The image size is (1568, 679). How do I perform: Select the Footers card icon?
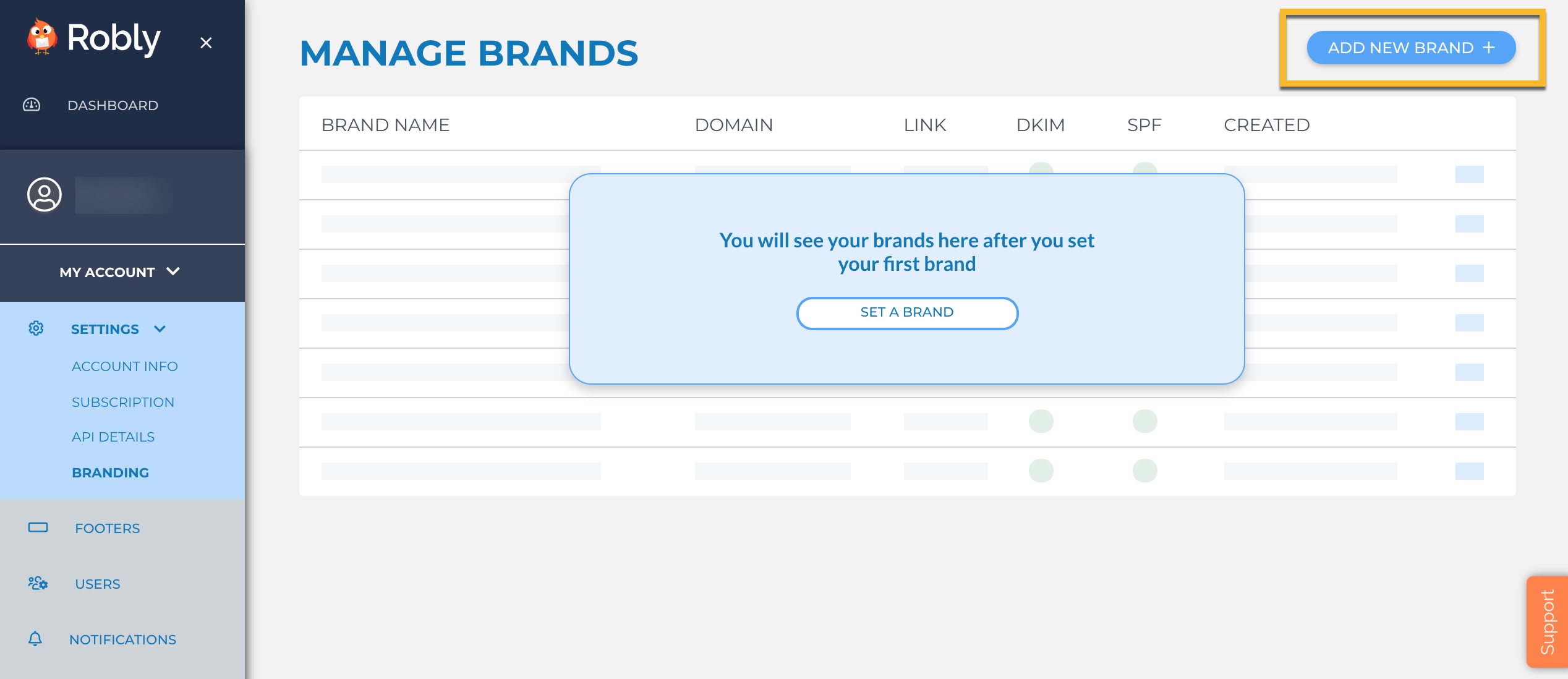tap(38, 527)
